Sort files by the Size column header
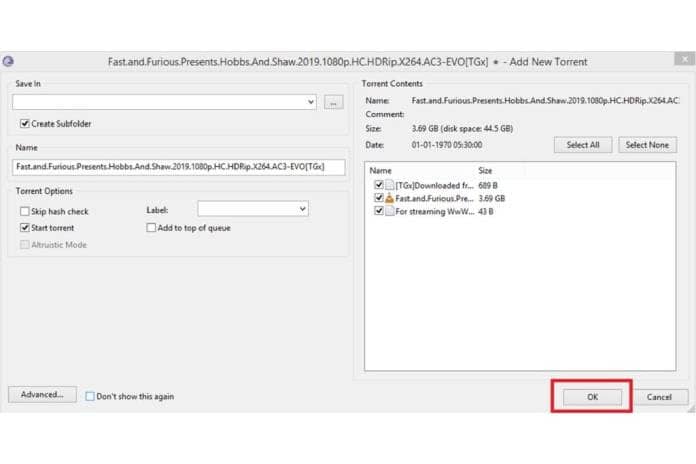 click(x=485, y=171)
